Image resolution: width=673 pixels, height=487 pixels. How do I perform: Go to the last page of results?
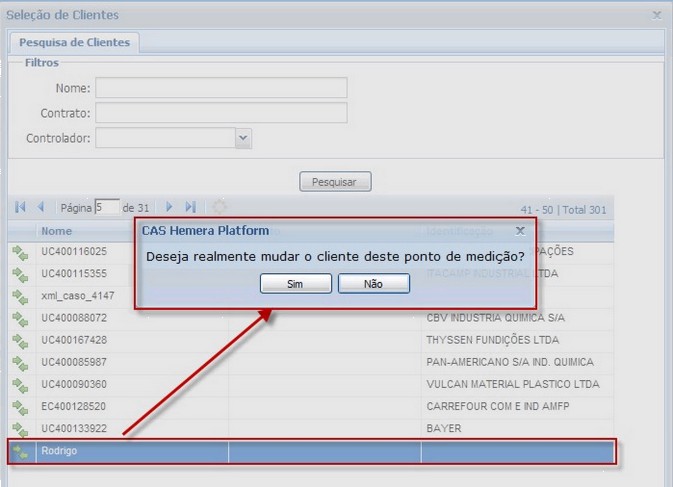point(190,207)
